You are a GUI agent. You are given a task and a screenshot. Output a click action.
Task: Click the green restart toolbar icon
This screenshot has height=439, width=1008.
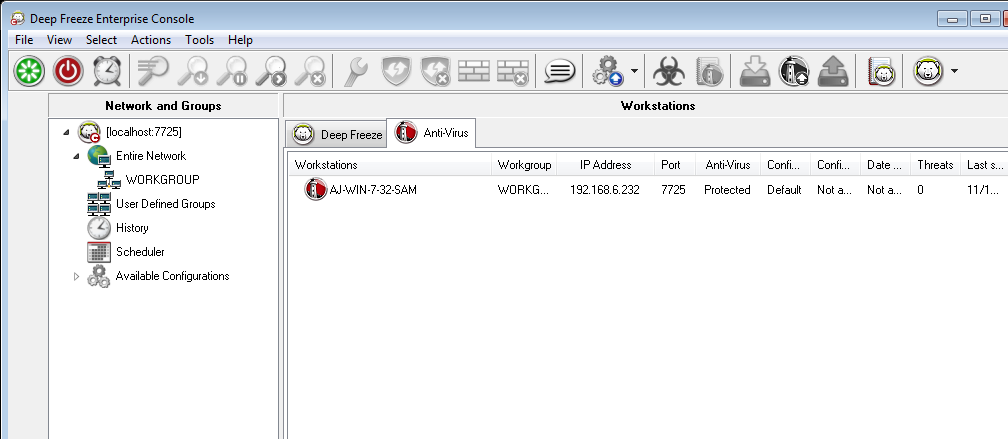tap(29, 71)
